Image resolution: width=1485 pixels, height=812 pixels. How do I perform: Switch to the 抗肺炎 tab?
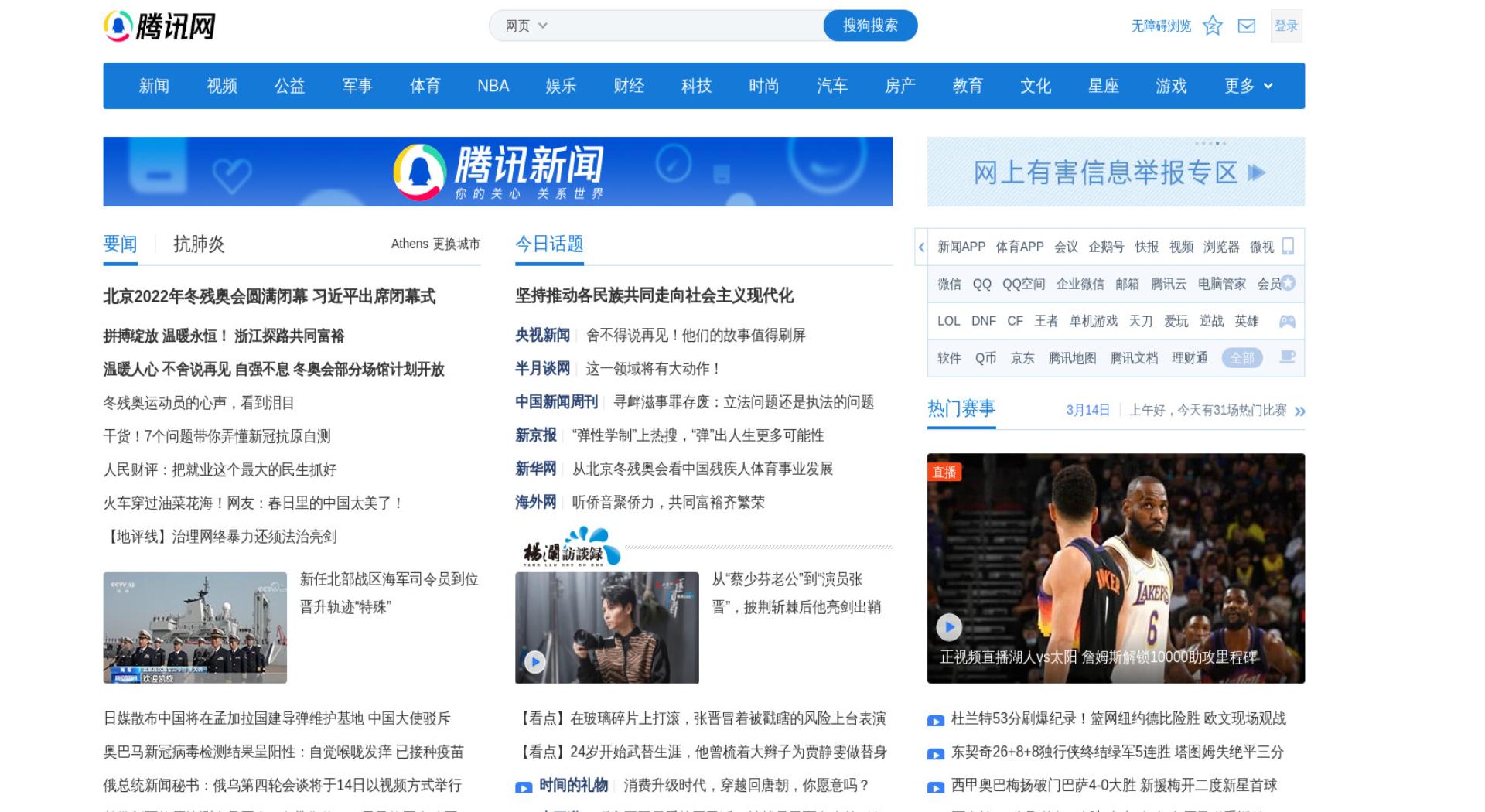tap(199, 244)
